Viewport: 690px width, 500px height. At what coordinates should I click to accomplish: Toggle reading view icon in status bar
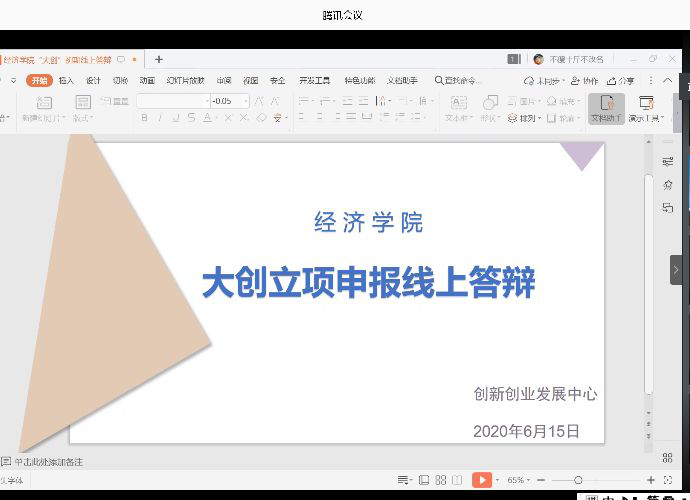pos(457,480)
